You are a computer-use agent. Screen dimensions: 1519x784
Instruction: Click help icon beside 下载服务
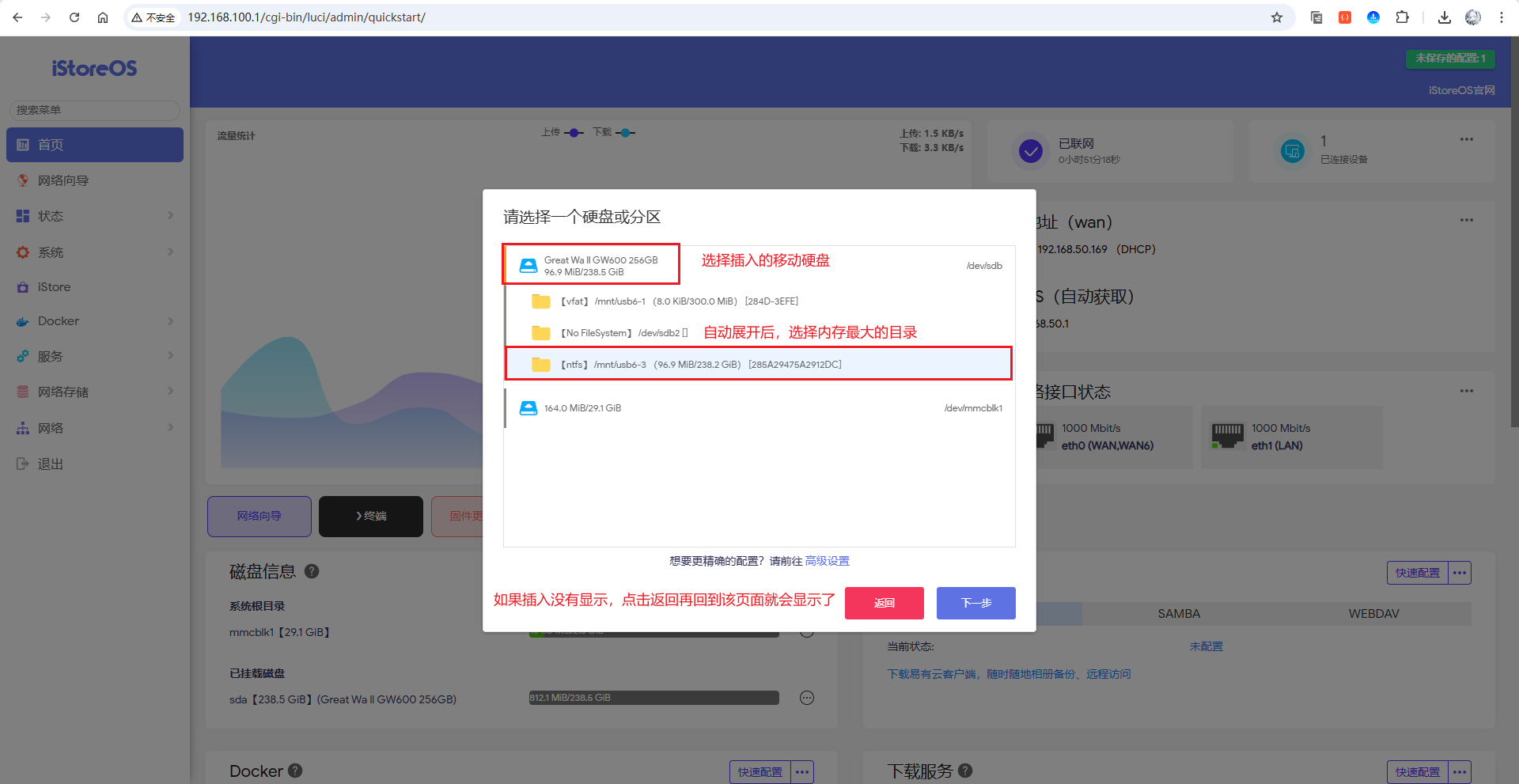[x=965, y=771]
